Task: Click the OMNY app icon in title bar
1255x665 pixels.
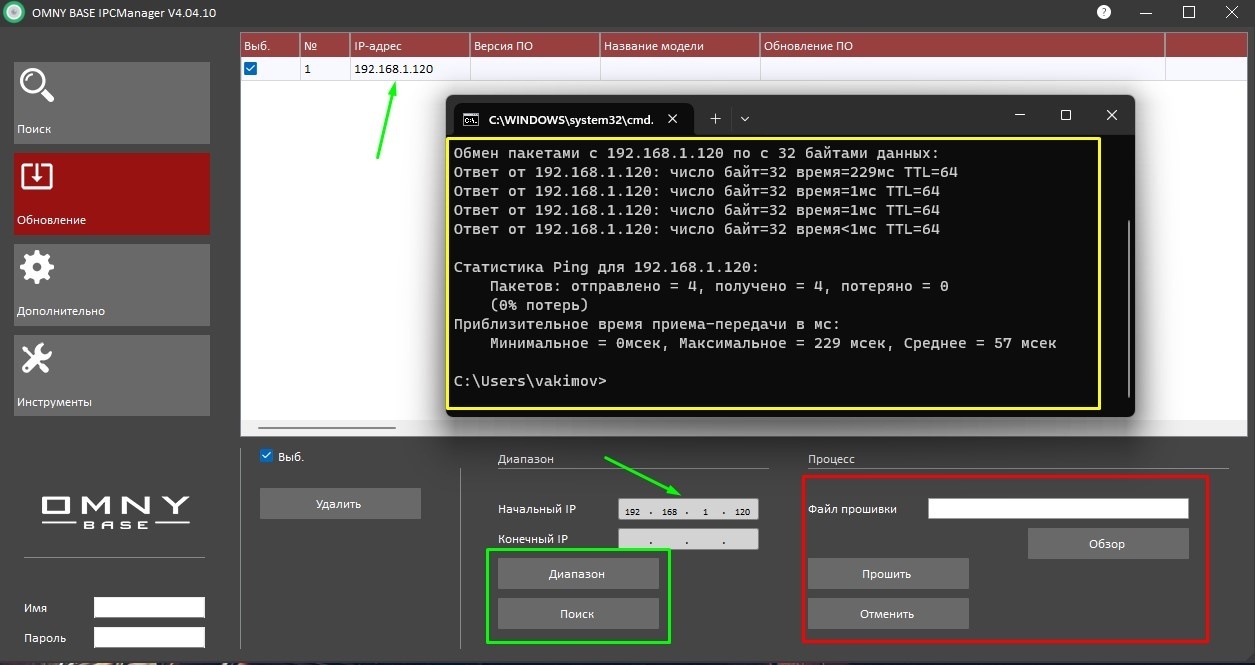Action: (12, 13)
